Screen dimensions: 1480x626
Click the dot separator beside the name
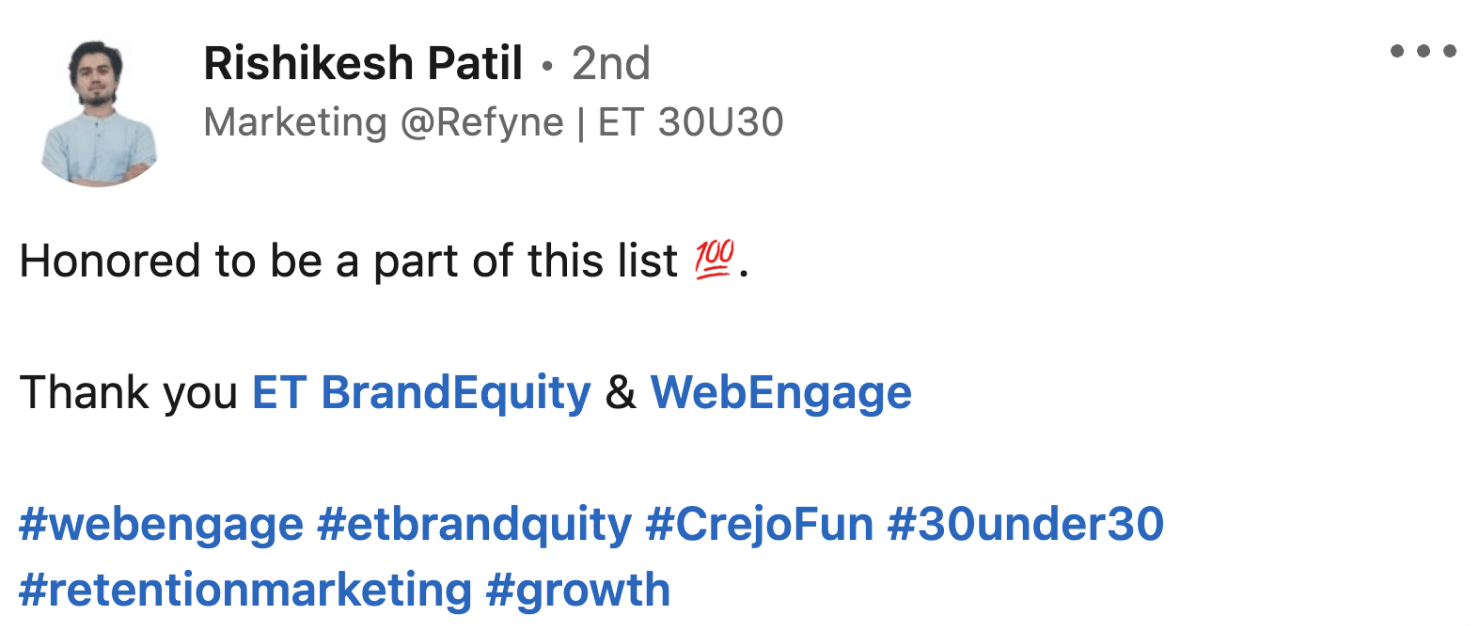click(x=547, y=67)
